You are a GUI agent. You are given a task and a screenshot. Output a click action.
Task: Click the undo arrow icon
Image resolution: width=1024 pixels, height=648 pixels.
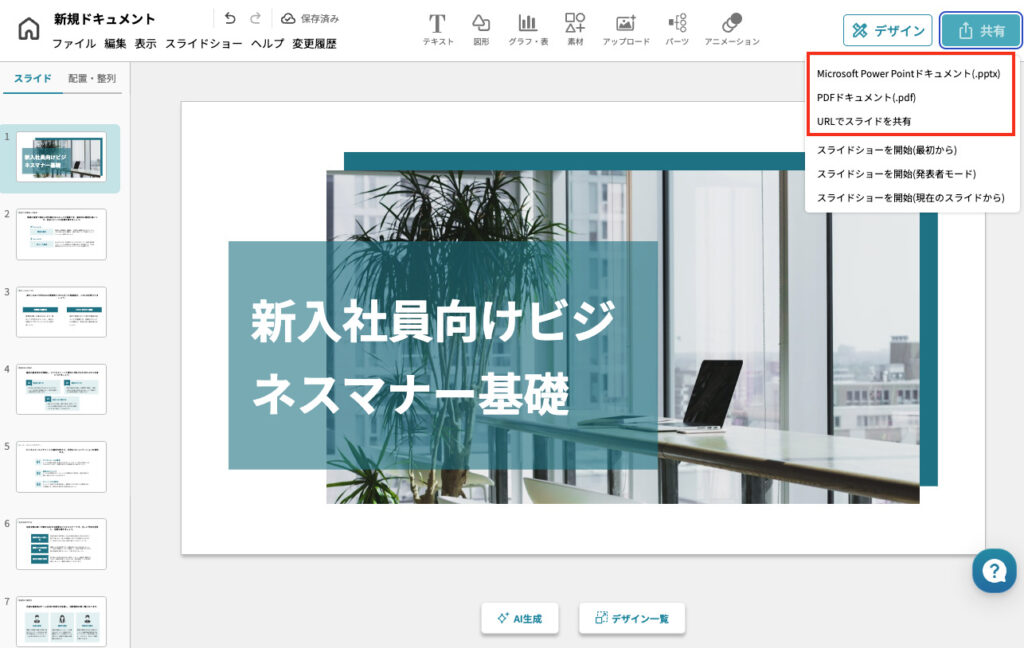(x=230, y=19)
